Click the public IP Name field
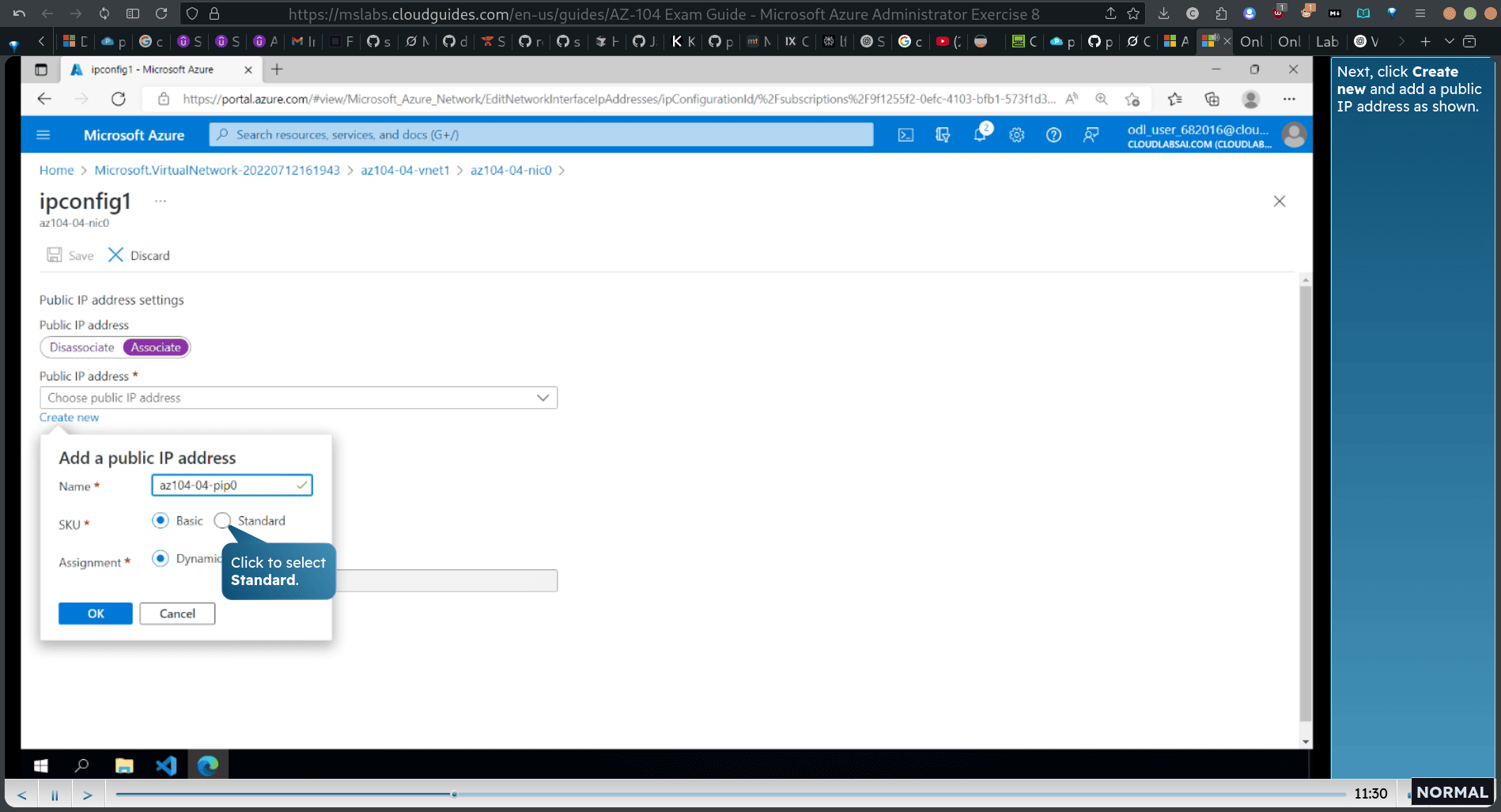Viewport: 1501px width, 812px height. [x=232, y=485]
